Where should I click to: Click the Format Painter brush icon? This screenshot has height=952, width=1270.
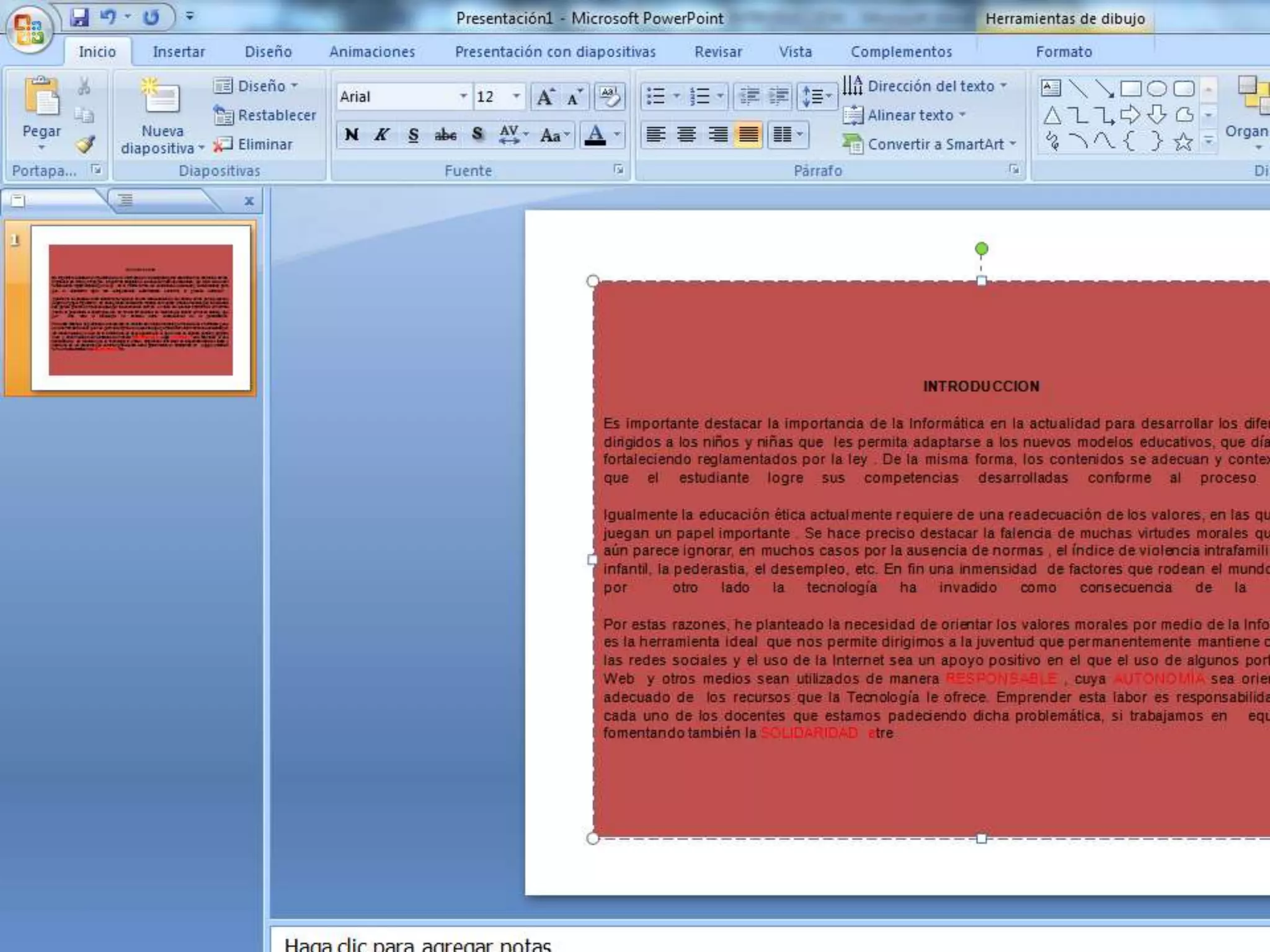coord(85,144)
